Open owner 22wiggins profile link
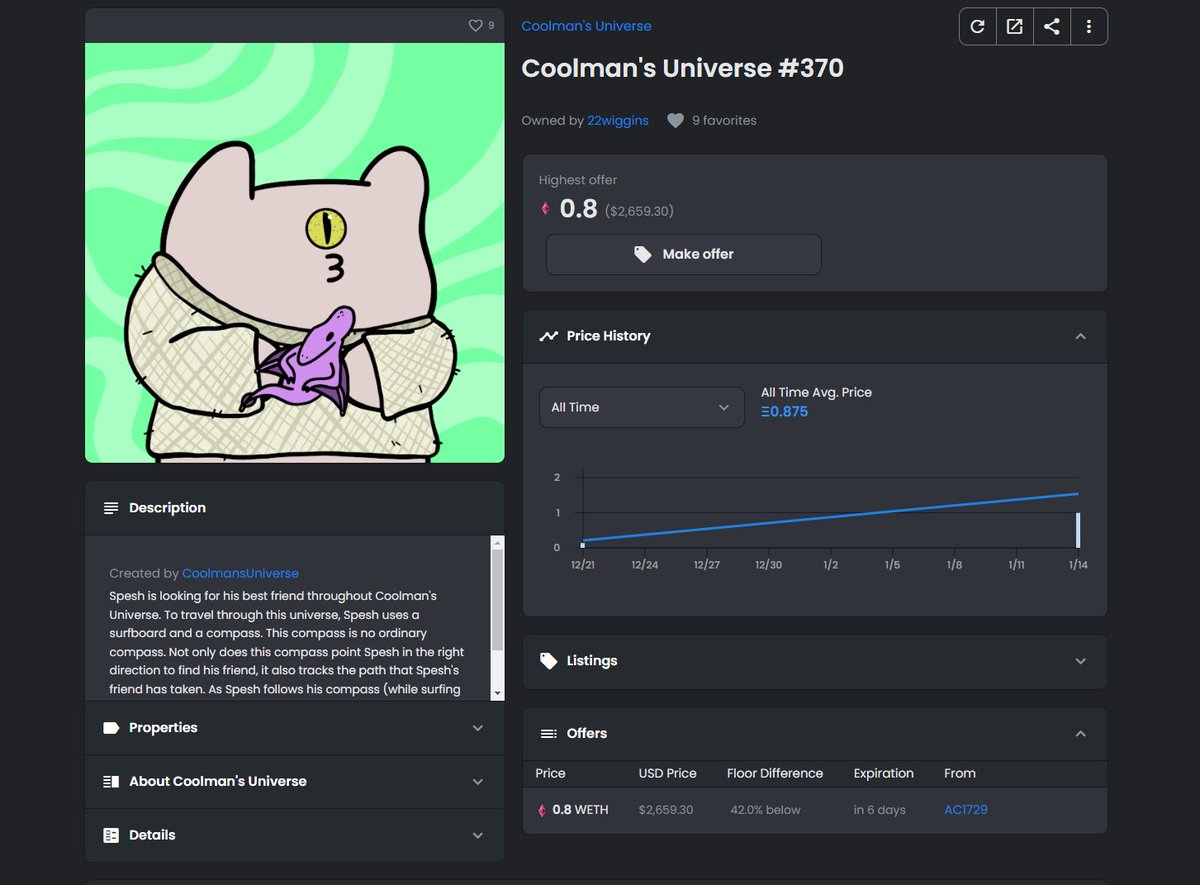1200x885 pixels. tap(618, 120)
